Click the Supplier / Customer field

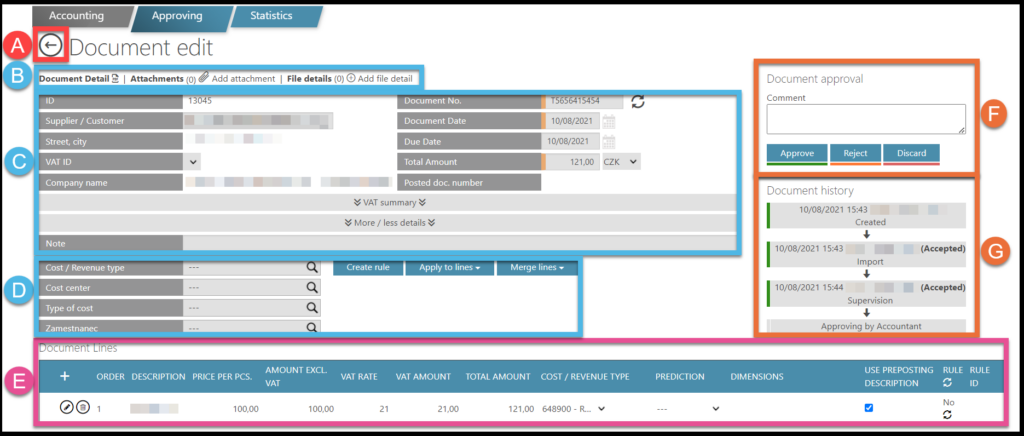click(x=257, y=121)
